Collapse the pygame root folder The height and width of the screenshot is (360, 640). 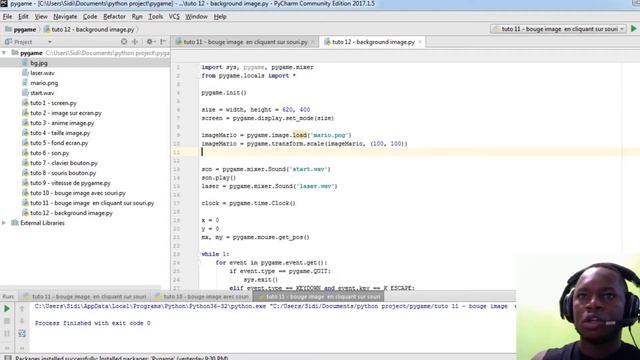(x=4, y=53)
